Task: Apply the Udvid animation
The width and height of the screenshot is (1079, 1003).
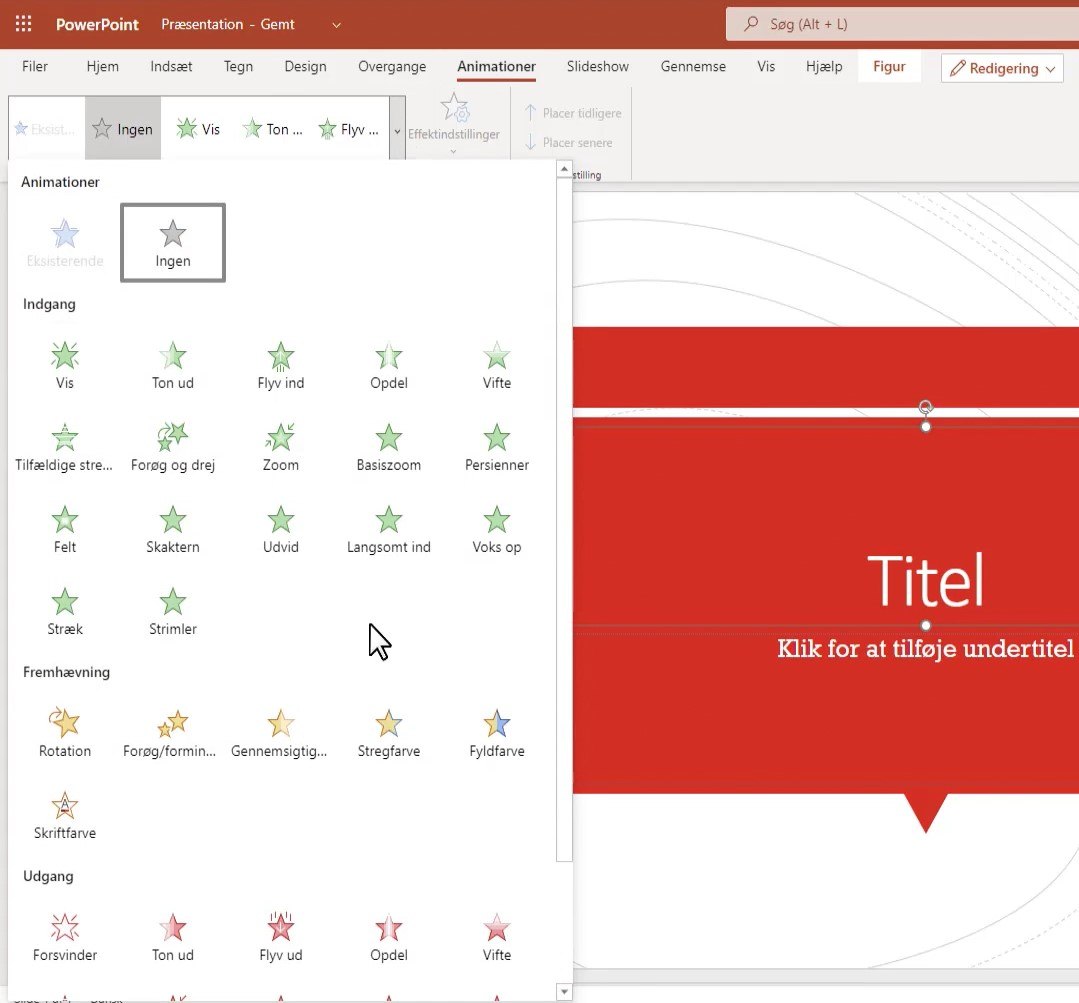Action: point(281,529)
